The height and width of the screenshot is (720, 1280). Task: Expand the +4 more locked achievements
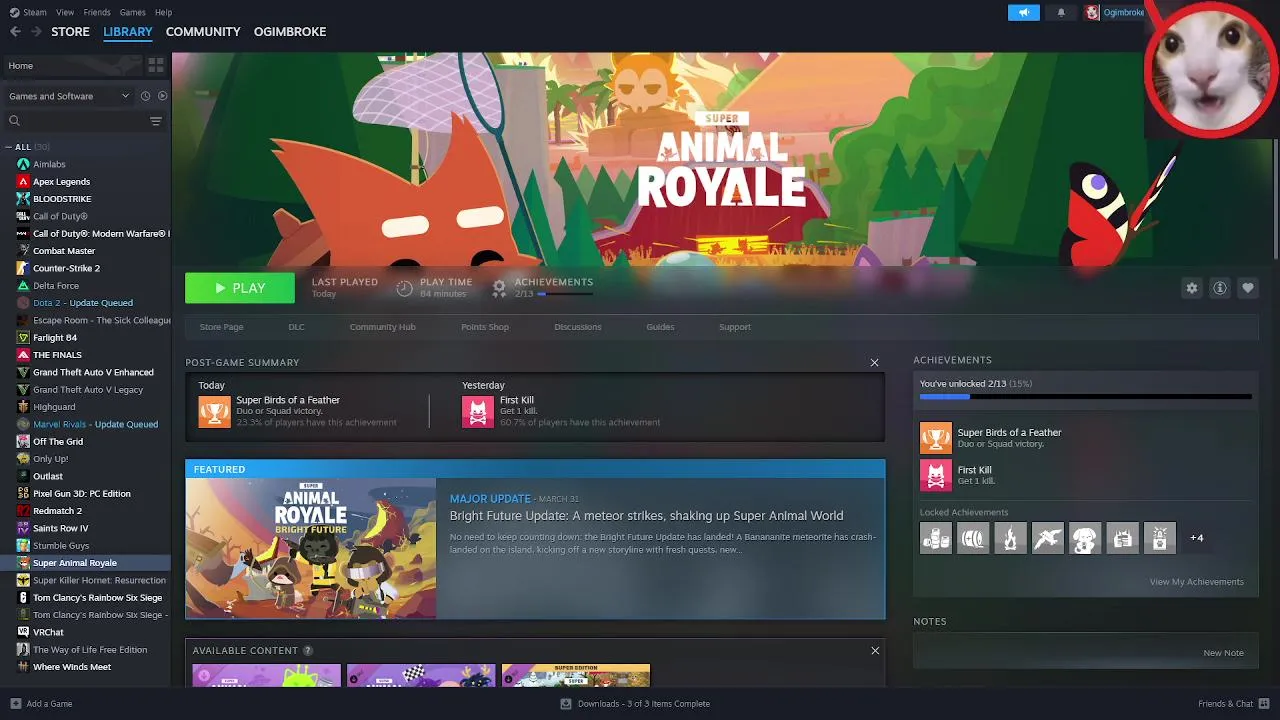click(1196, 538)
